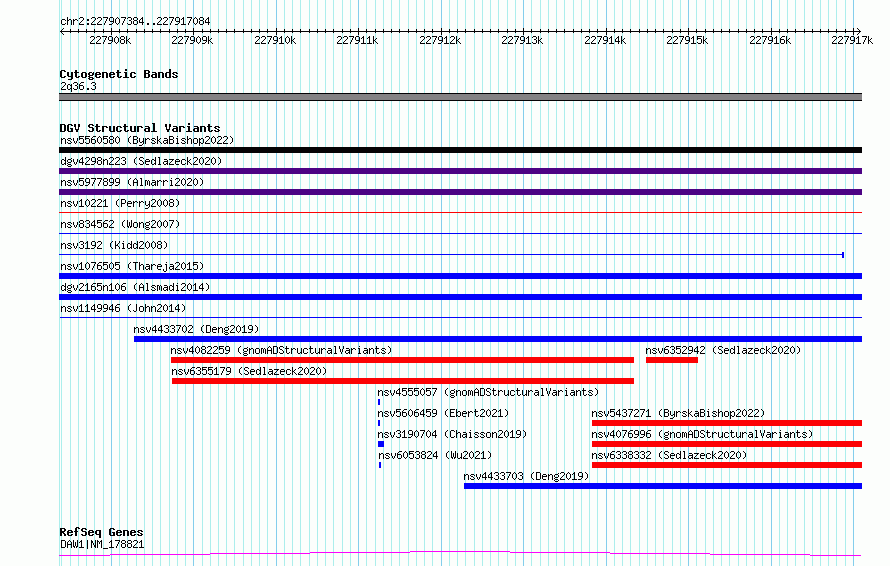
Task: Click the thin blue nsv3192 variant line
Action: coord(452,255)
